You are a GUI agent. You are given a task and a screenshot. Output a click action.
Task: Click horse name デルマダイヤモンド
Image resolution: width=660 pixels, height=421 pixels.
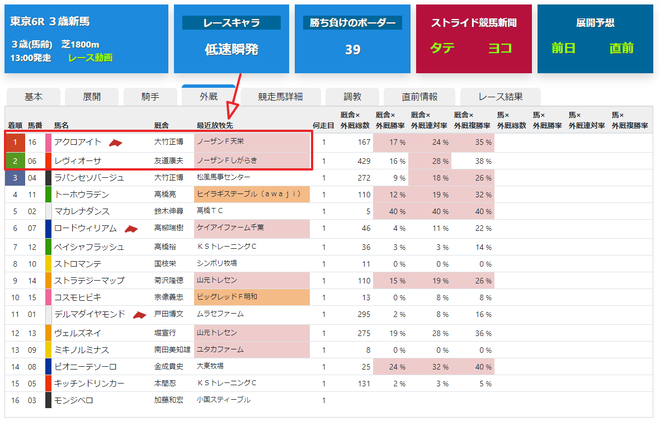click(90, 314)
